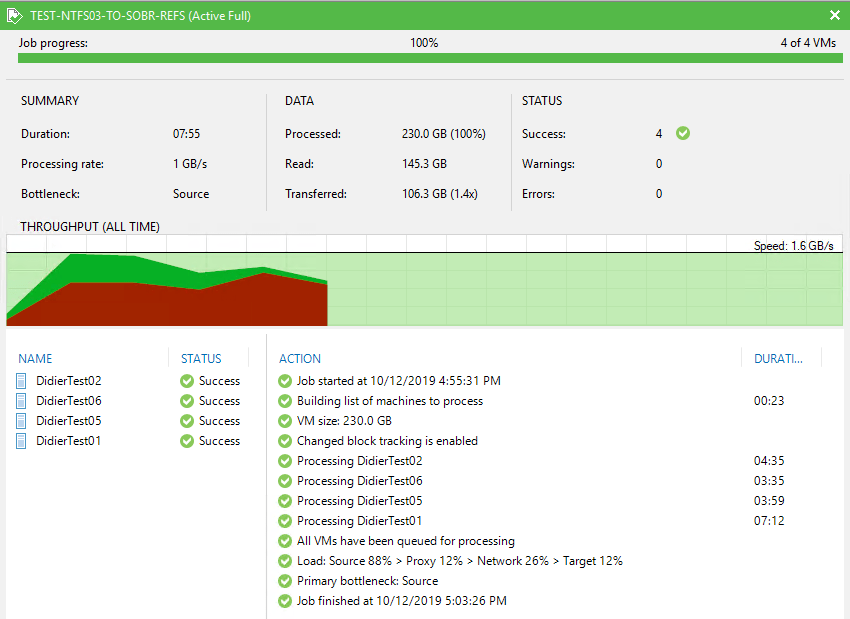Viewport: 850px width, 619px height.
Task: Click the VM icon next to DidierTest01
Action: (x=21, y=441)
